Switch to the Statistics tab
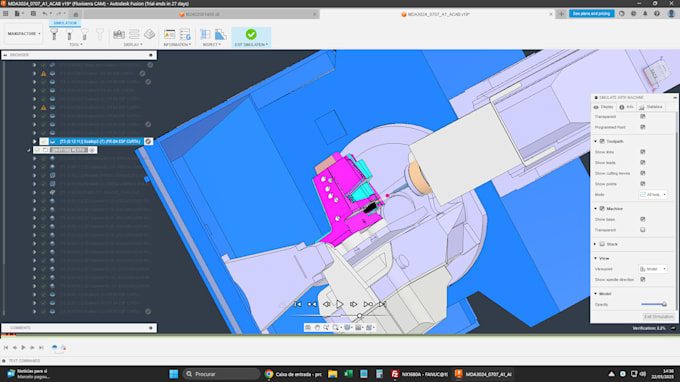Screen dimensions: 680x382 coord(651,107)
